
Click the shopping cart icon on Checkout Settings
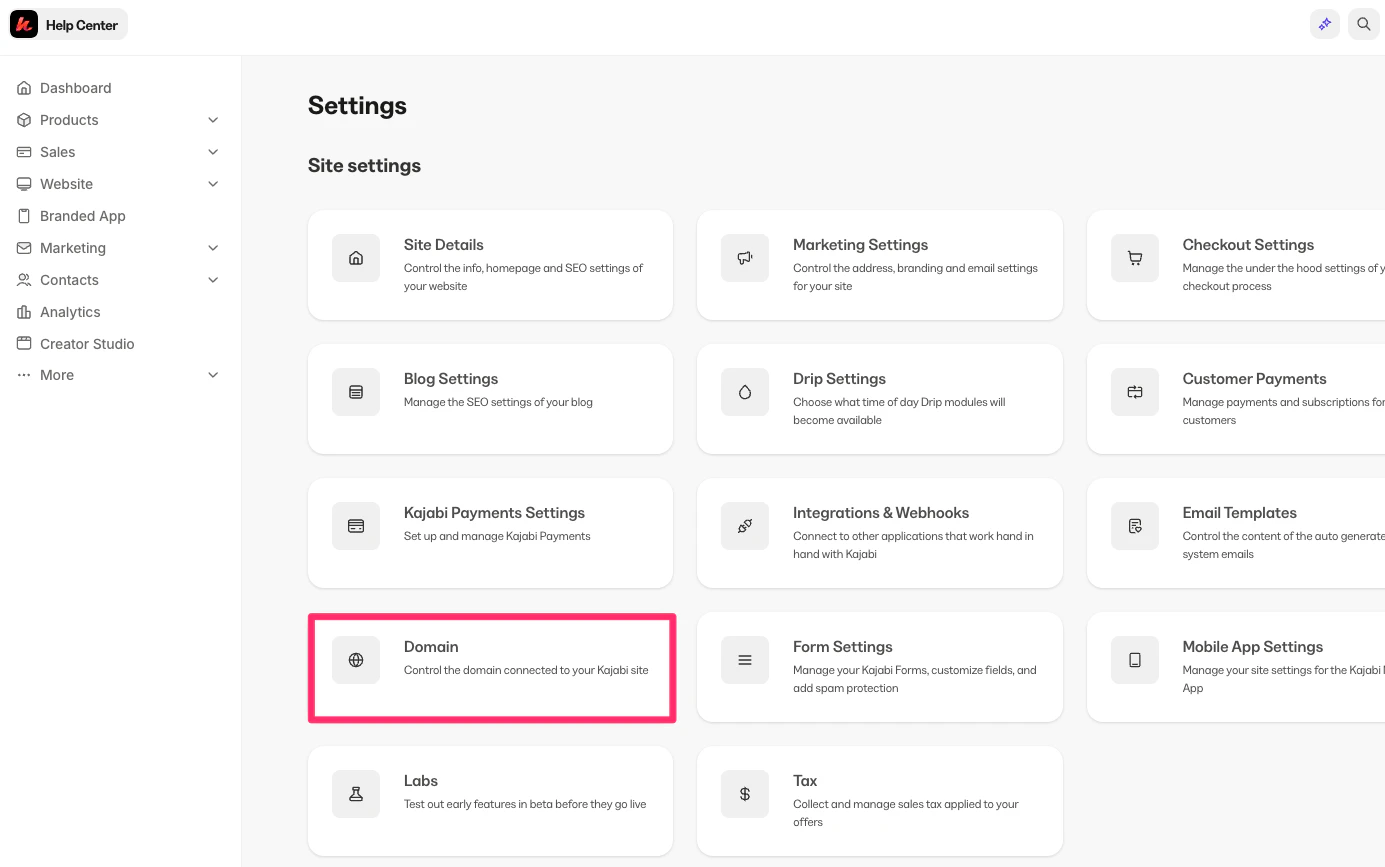click(x=1134, y=258)
